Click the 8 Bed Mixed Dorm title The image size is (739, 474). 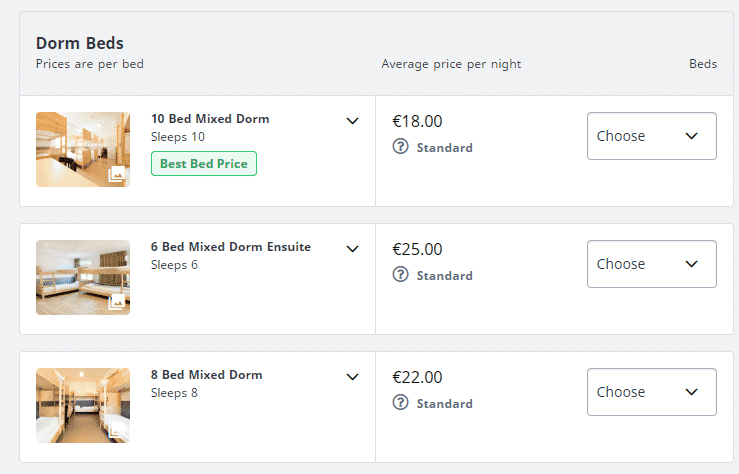206,375
